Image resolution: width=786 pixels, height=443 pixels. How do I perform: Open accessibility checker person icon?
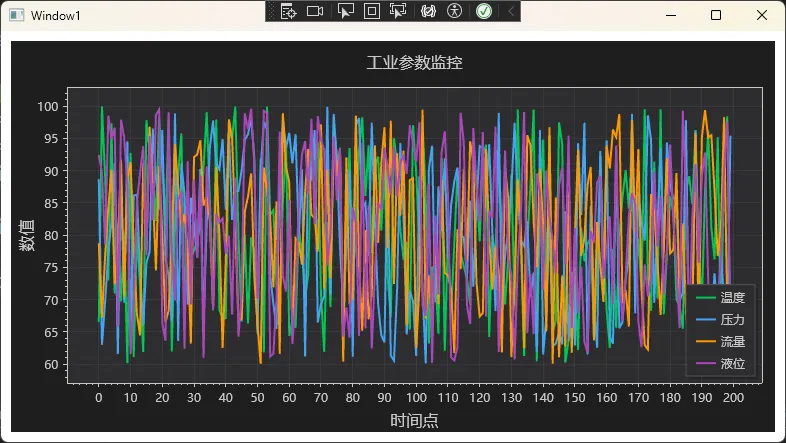455,11
